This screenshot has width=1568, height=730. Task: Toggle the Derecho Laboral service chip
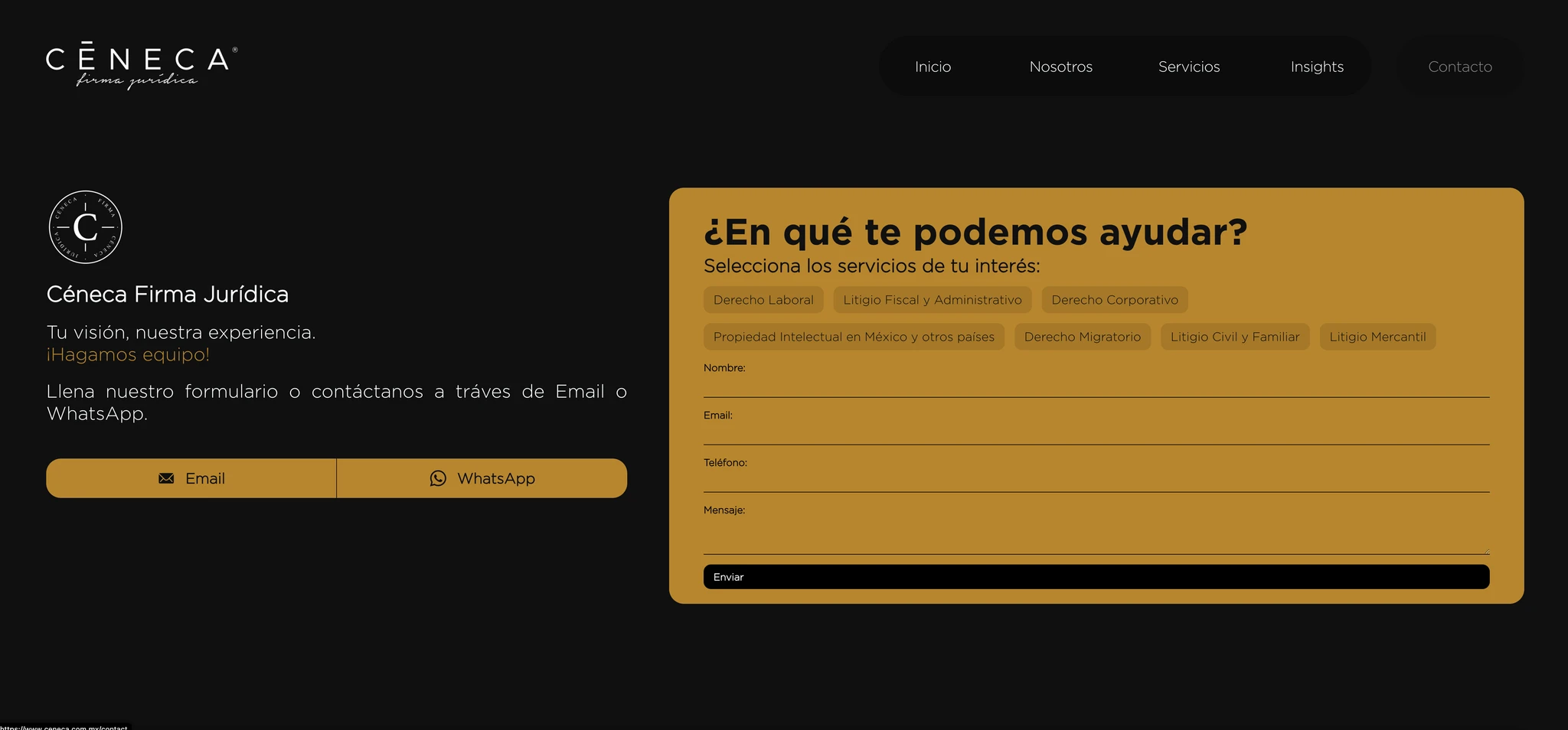[763, 300]
